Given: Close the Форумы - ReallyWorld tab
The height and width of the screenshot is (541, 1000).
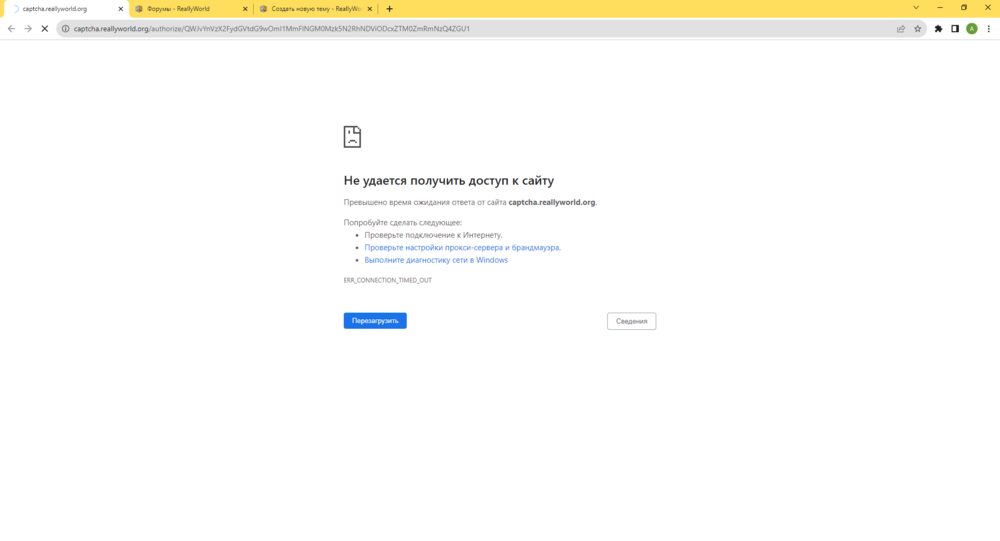Looking at the screenshot, I should (245, 9).
